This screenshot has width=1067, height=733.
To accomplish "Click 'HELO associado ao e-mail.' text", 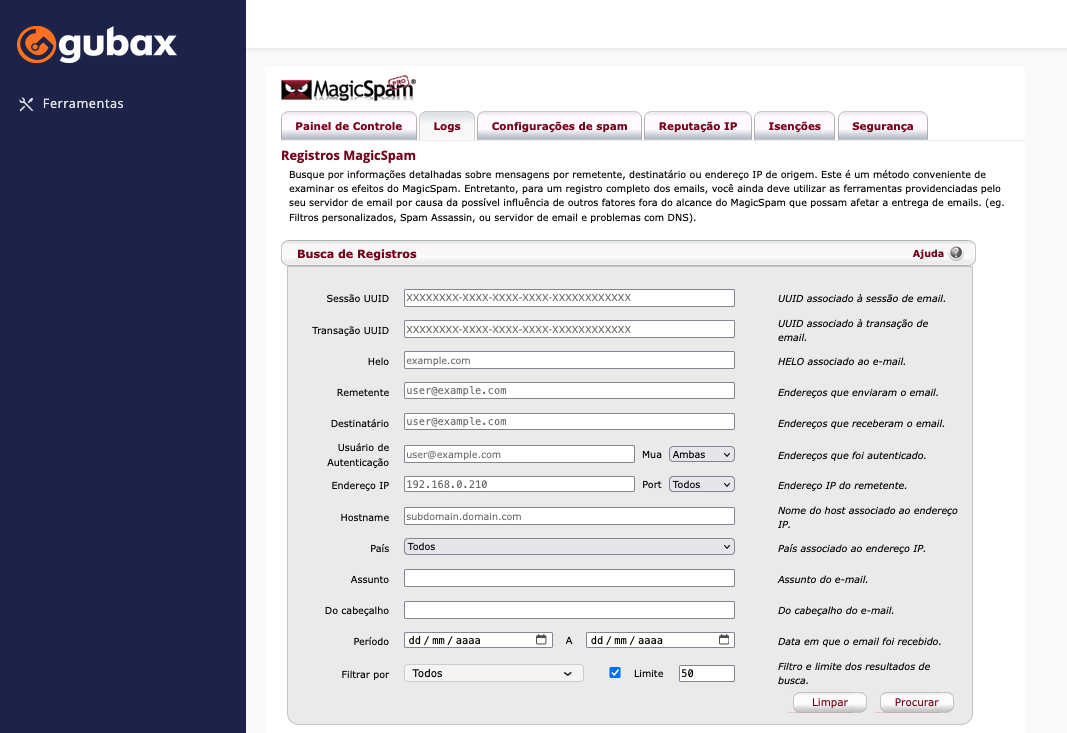I will pos(842,361).
